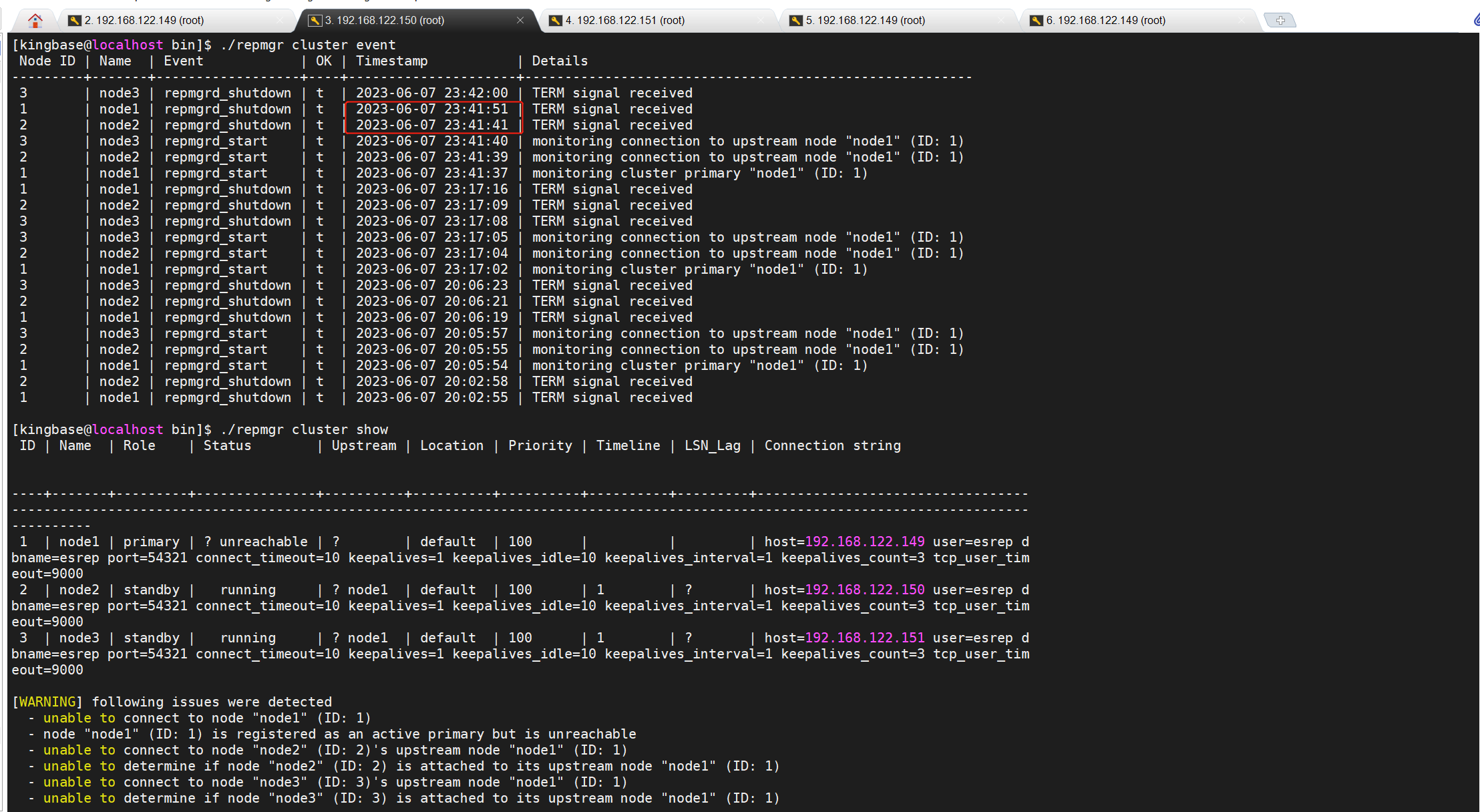Close the 4. 192.168.122.151 tab
This screenshot has width=1480, height=812.
[x=761, y=21]
